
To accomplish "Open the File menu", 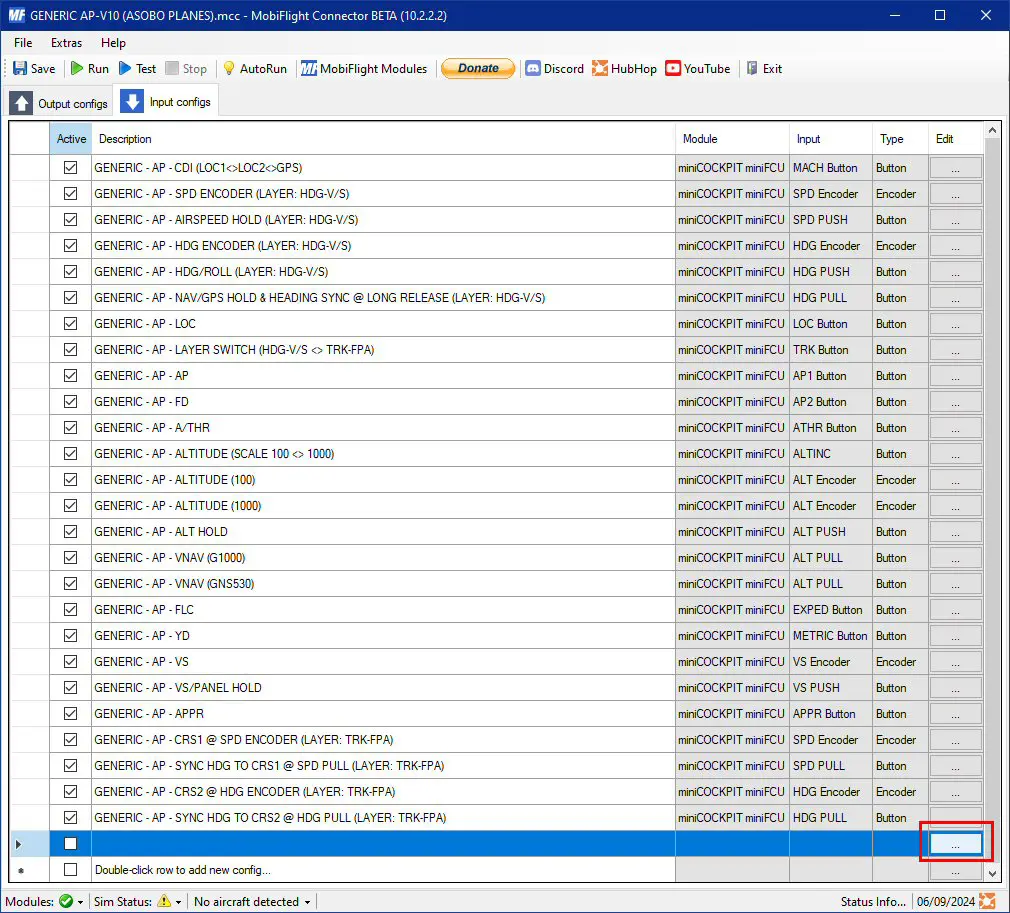I will [x=23, y=43].
